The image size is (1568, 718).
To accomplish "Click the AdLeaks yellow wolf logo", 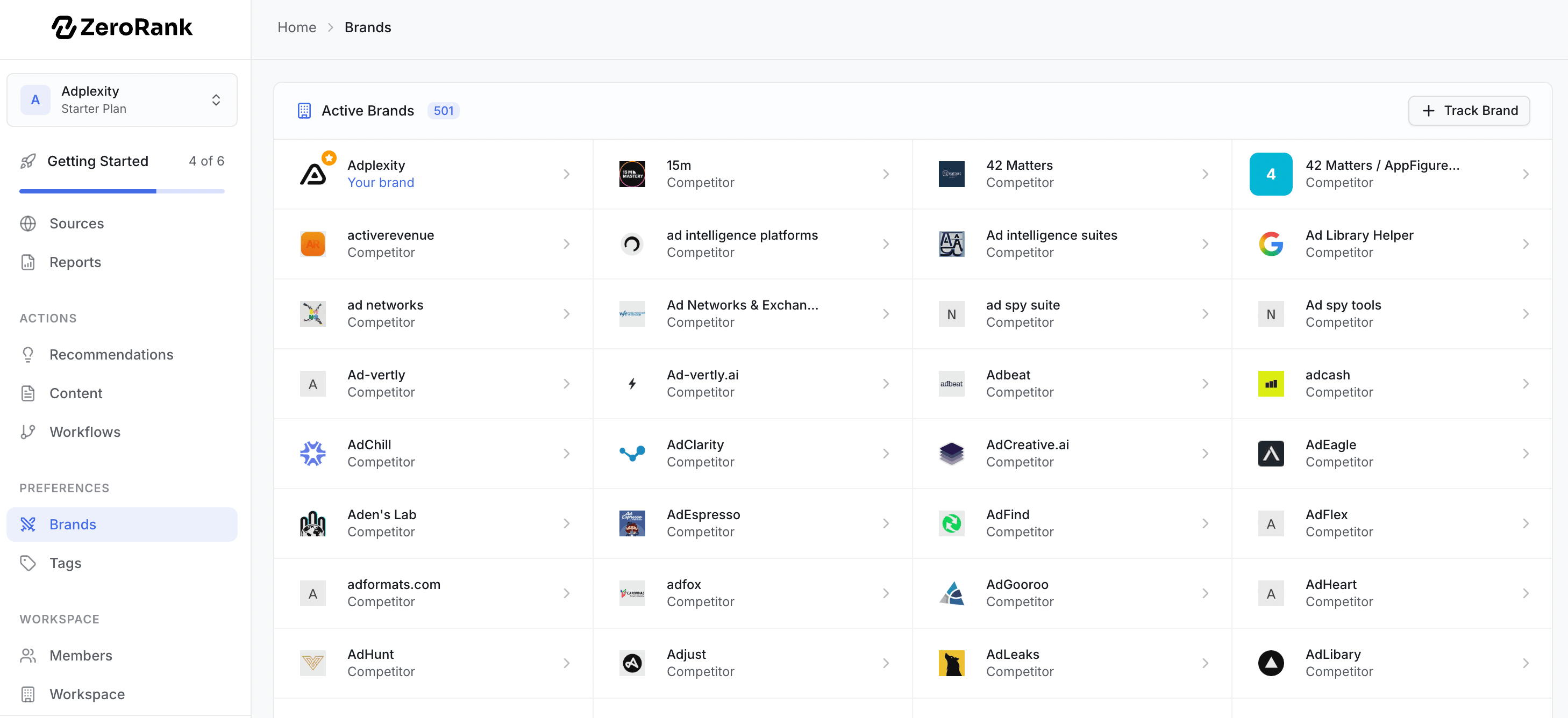I will [951, 663].
